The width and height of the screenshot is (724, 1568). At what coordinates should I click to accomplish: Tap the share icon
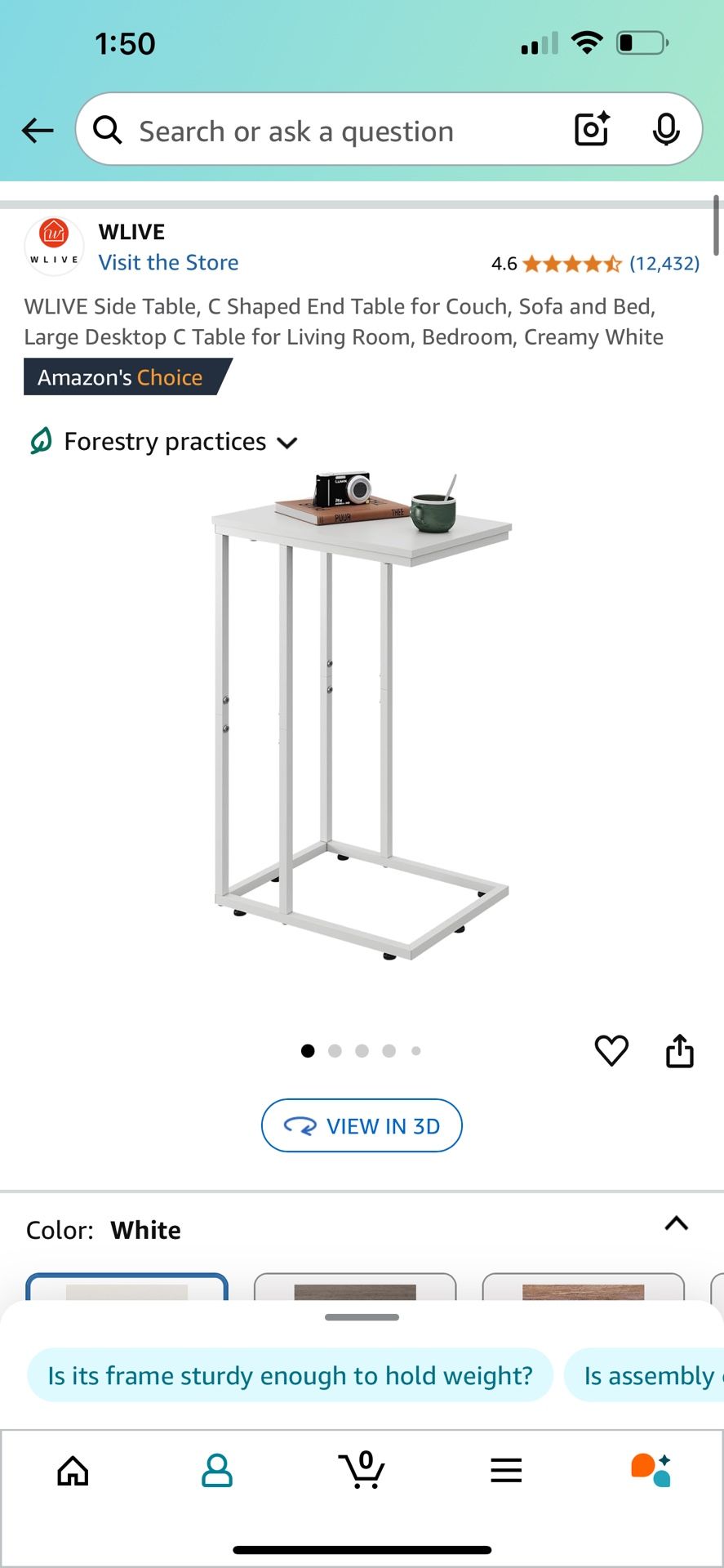click(679, 1050)
